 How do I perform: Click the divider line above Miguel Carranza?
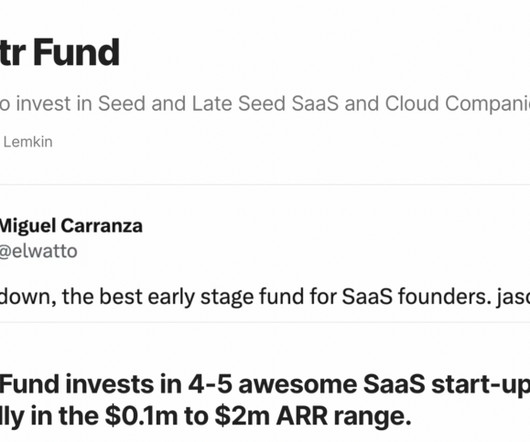(x=265, y=185)
